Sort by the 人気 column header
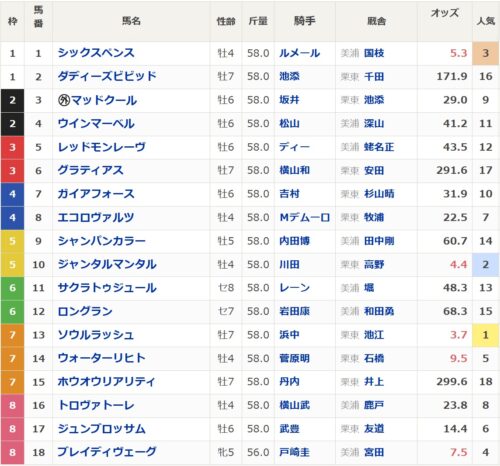Image resolution: width=500 pixels, height=466 pixels. coord(486,21)
